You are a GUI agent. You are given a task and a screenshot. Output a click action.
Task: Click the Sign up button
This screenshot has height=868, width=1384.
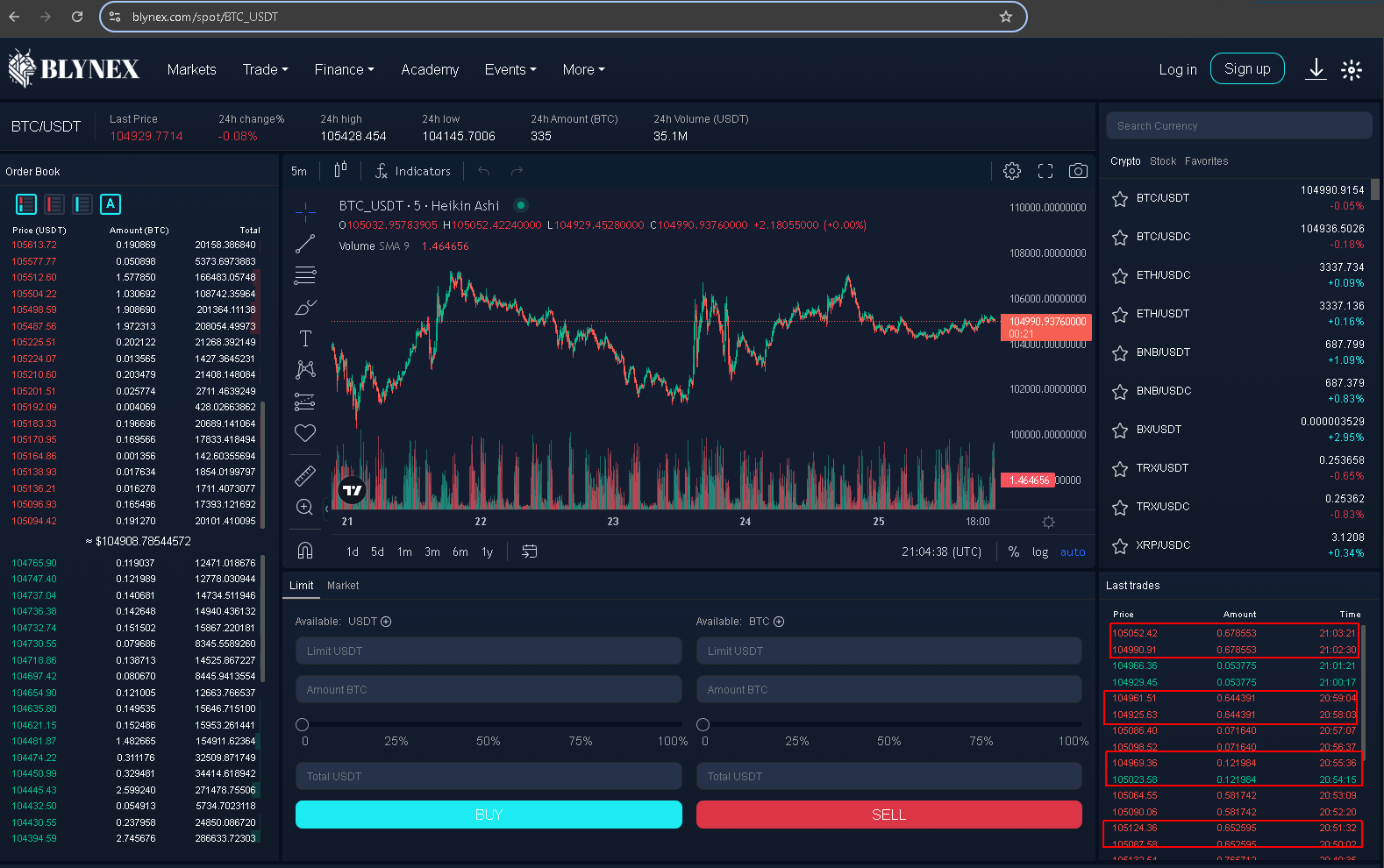click(x=1247, y=68)
